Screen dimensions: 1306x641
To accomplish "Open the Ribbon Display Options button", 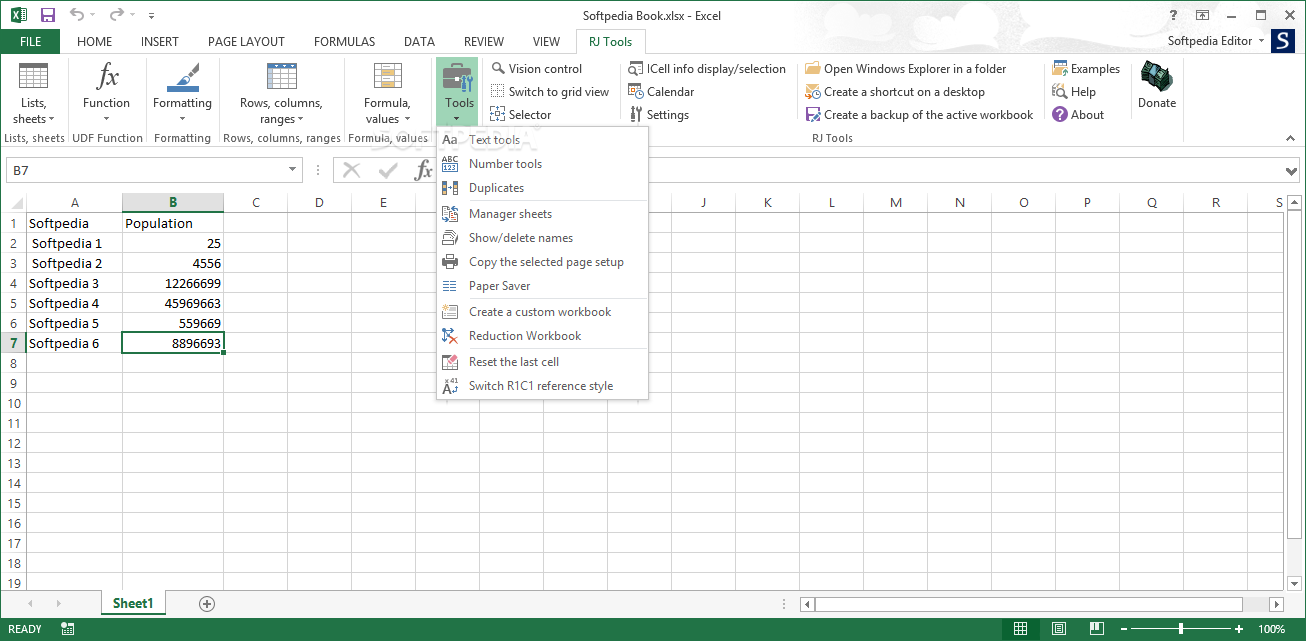I will coord(1203,15).
